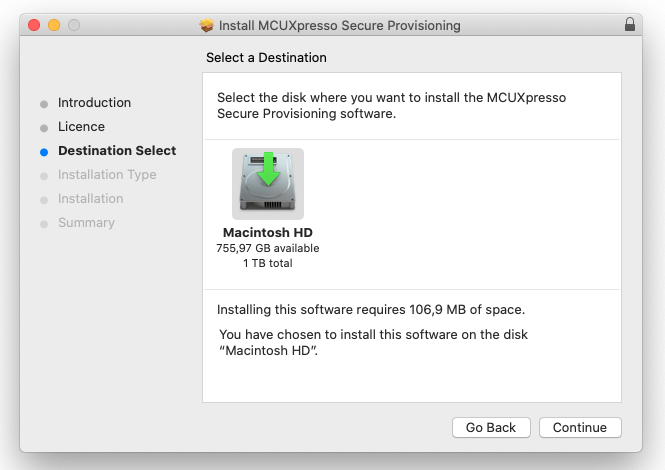Viewport: 665px width, 470px height.
Task: Click the "Select a Destination" heading
Action: 266,58
